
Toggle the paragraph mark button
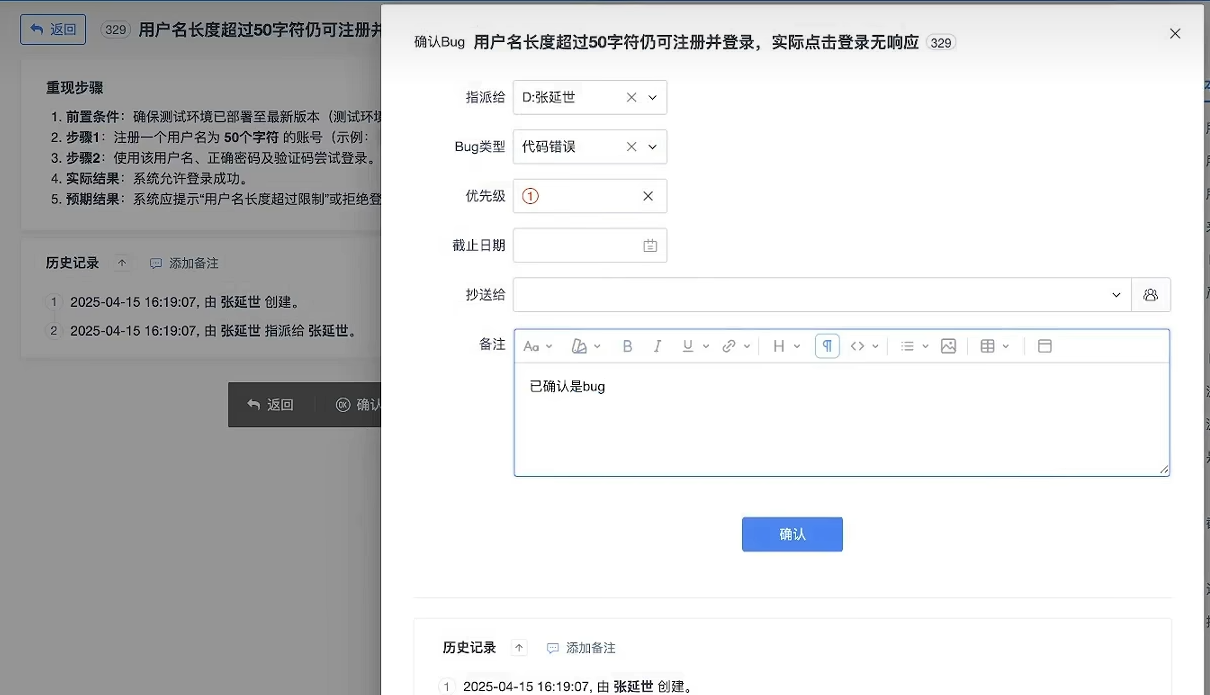click(x=827, y=346)
